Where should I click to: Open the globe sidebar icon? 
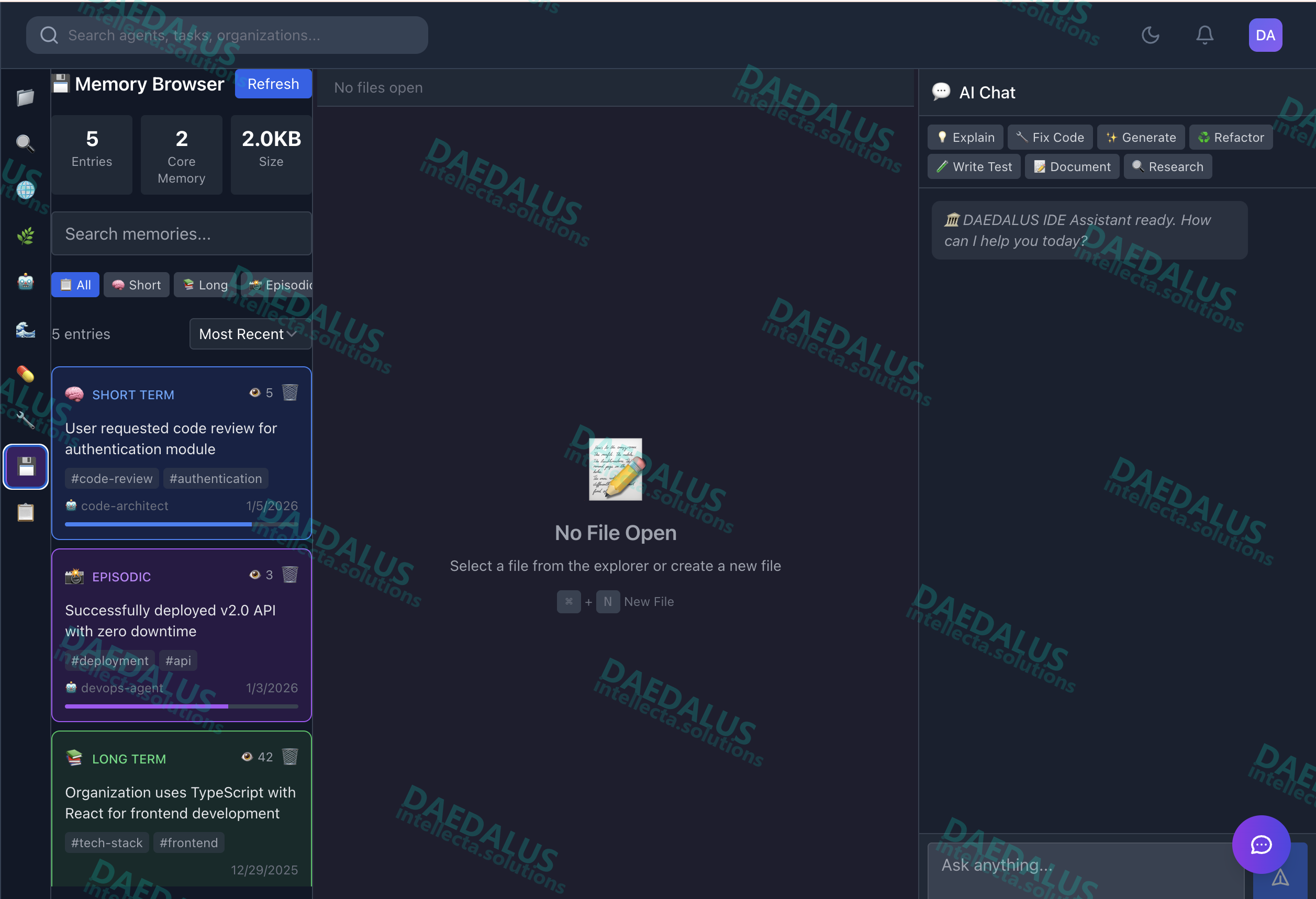(x=26, y=189)
